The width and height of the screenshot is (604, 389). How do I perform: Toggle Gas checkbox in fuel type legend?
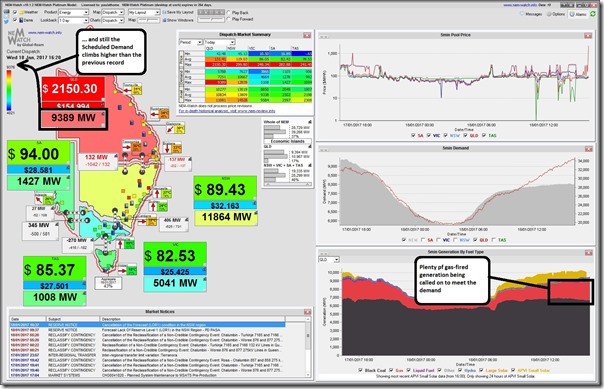coord(391,370)
